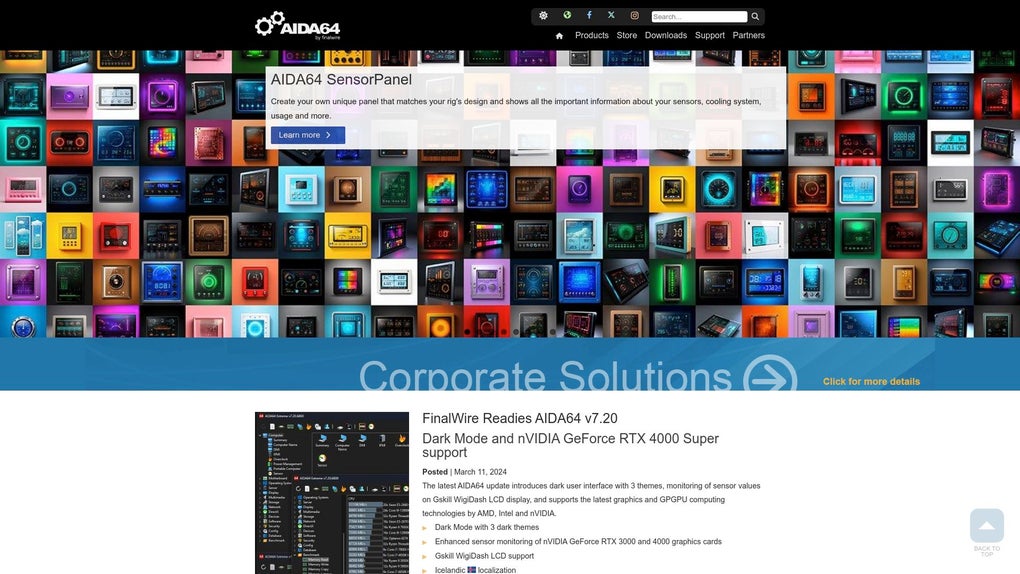
Task: Open the Support menu
Action: (710, 35)
